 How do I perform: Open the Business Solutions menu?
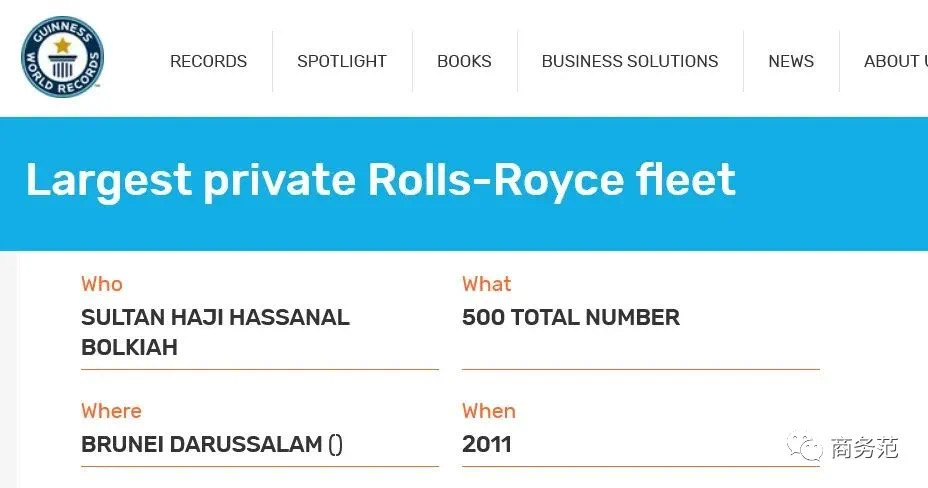click(630, 61)
